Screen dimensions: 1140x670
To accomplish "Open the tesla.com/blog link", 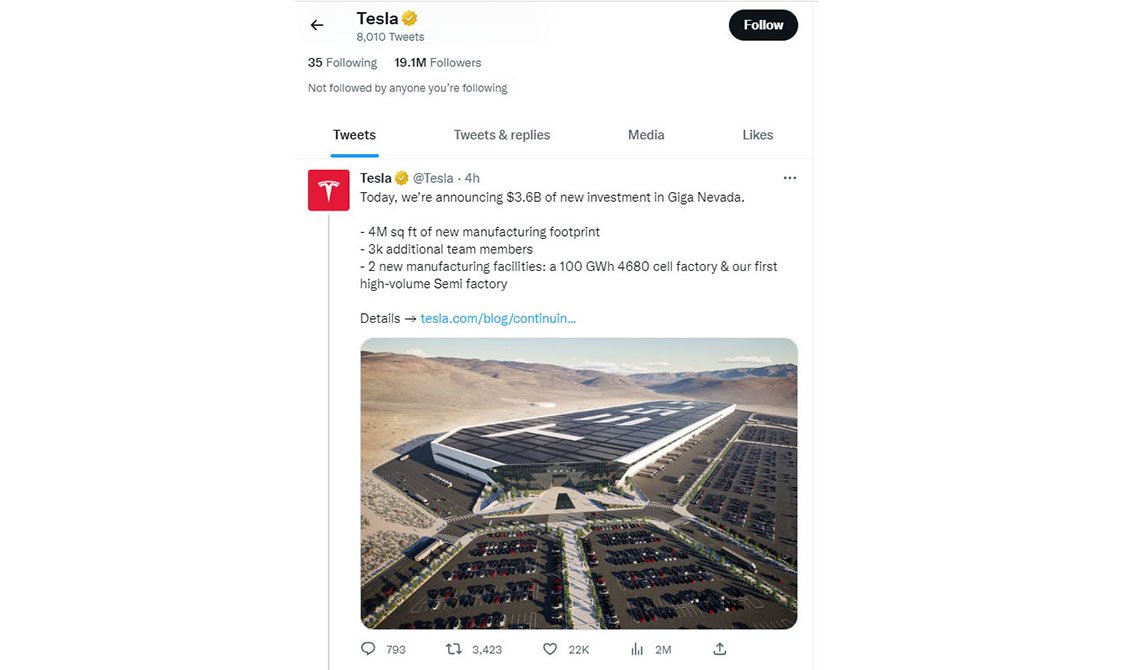I will [498, 318].
